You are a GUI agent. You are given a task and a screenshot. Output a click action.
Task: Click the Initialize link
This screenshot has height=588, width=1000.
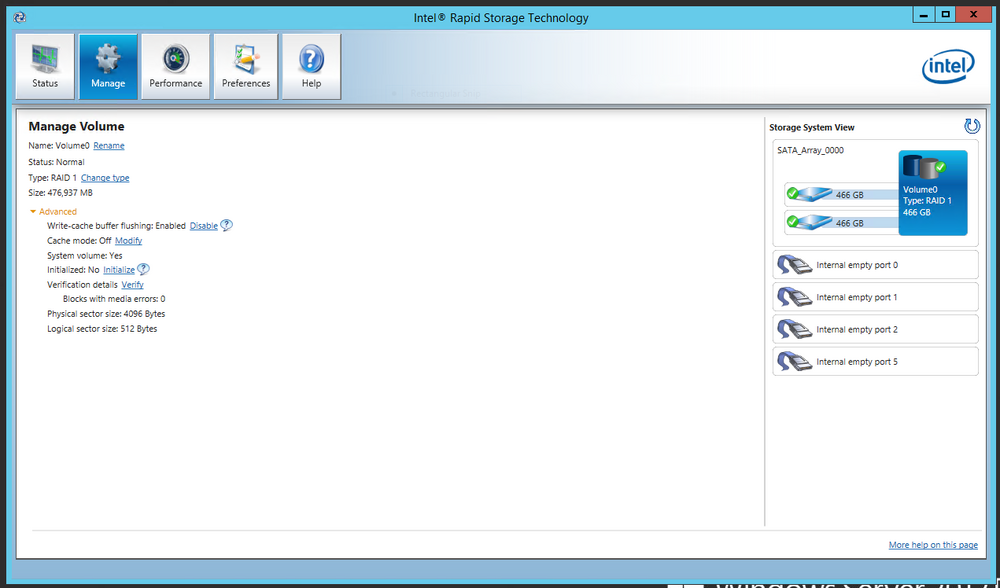pyautogui.click(x=119, y=270)
